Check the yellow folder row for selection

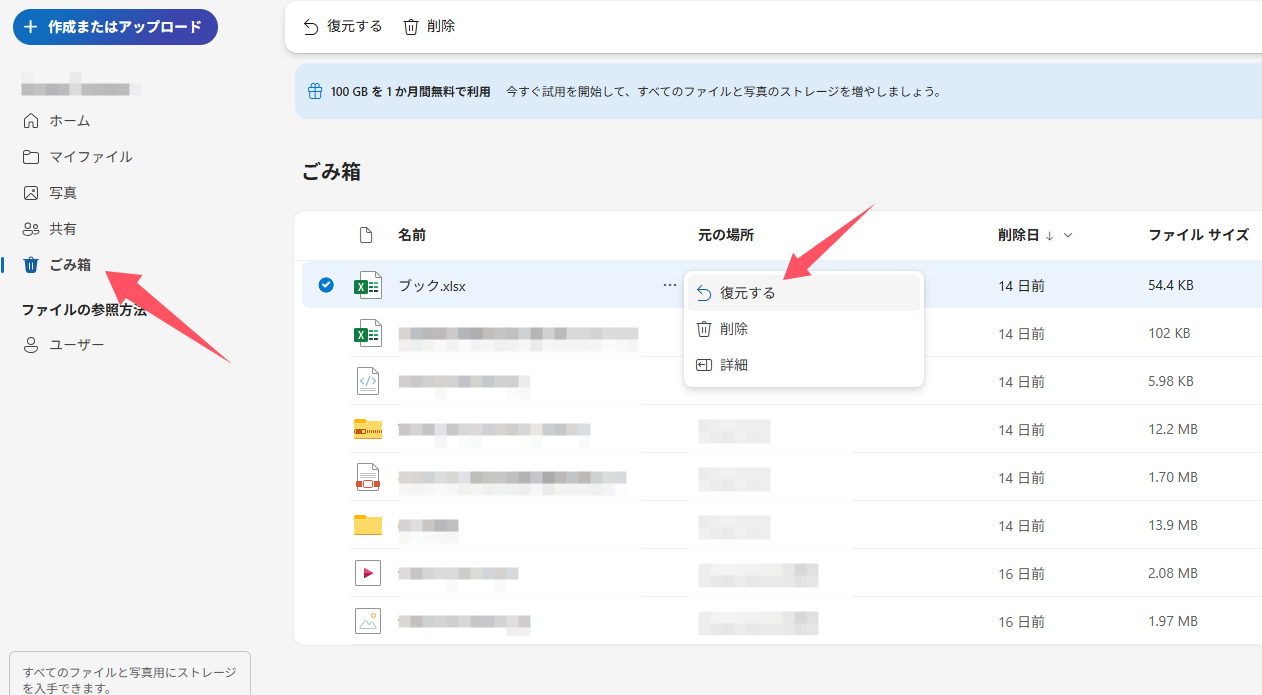pyautogui.click(x=326, y=524)
